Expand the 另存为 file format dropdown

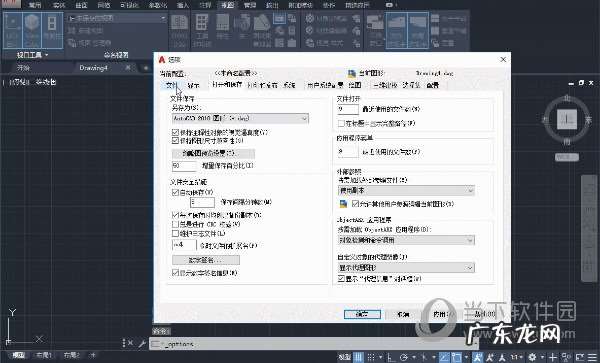pos(240,118)
